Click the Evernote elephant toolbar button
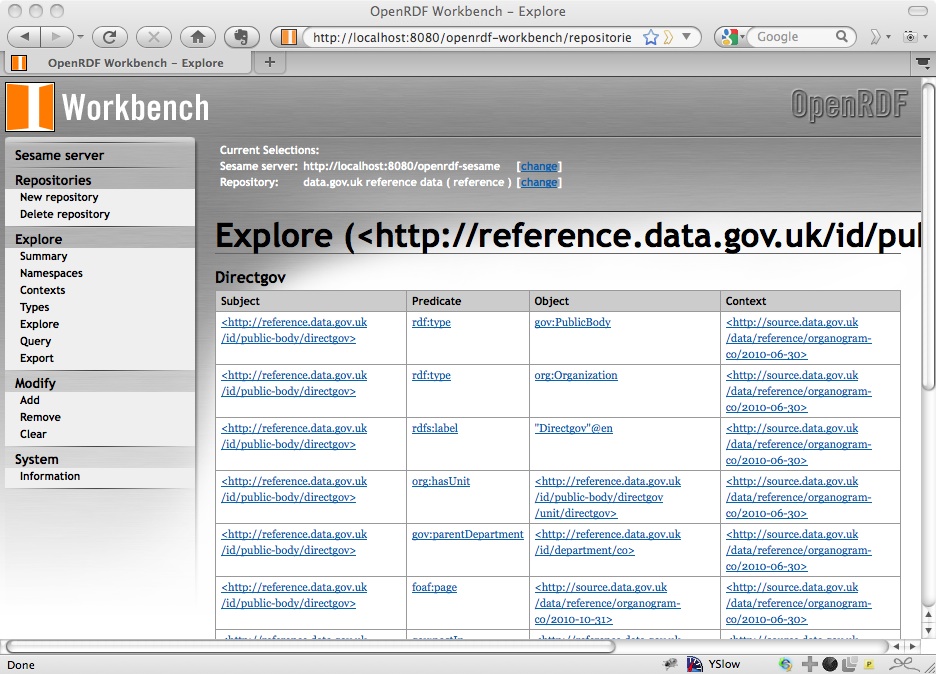 tap(241, 37)
